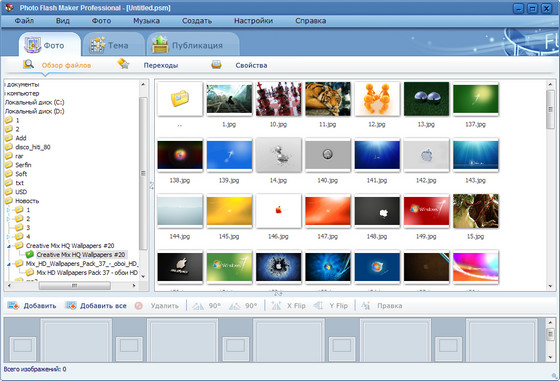Open the Serfin folder
Screen dimensions: 560x381
23,165
